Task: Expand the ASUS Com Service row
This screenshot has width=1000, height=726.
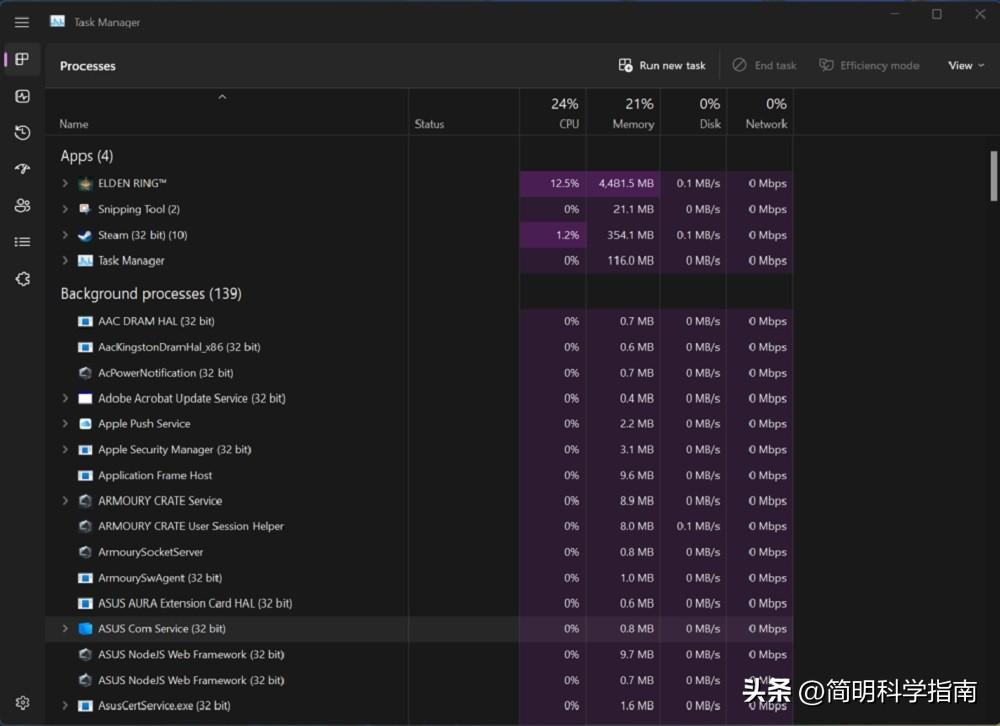Action: click(65, 628)
